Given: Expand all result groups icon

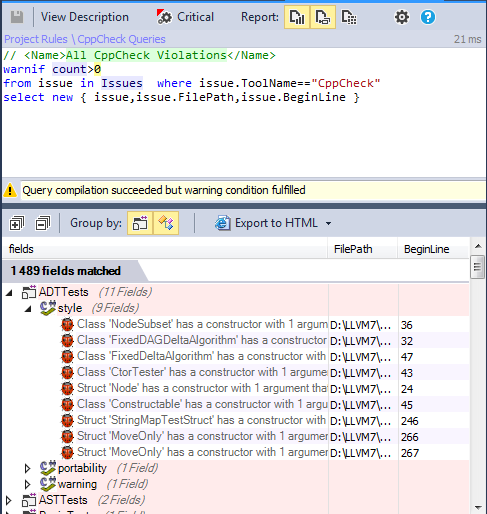Looking at the screenshot, I should point(17,223).
